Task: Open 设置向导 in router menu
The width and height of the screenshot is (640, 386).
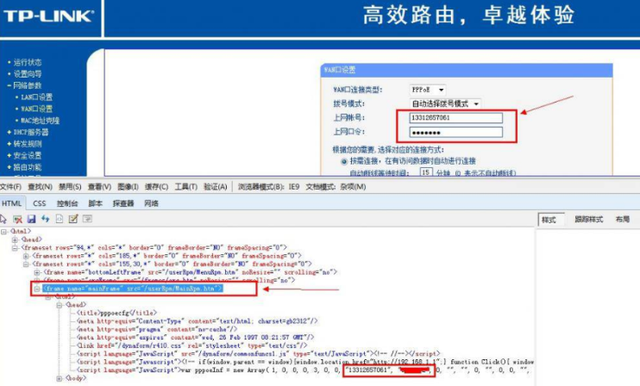Action: coord(27,74)
